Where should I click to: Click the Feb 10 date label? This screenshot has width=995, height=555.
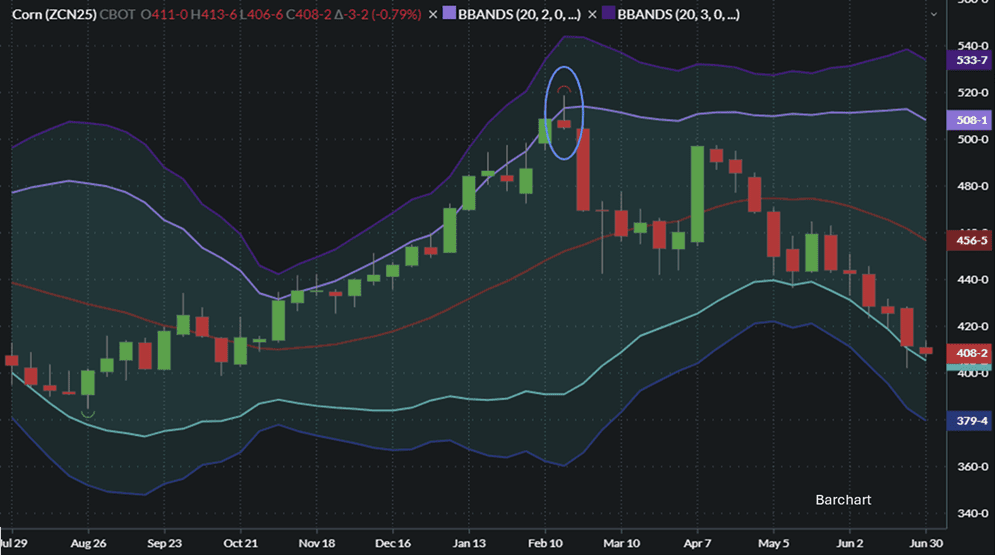(x=545, y=544)
